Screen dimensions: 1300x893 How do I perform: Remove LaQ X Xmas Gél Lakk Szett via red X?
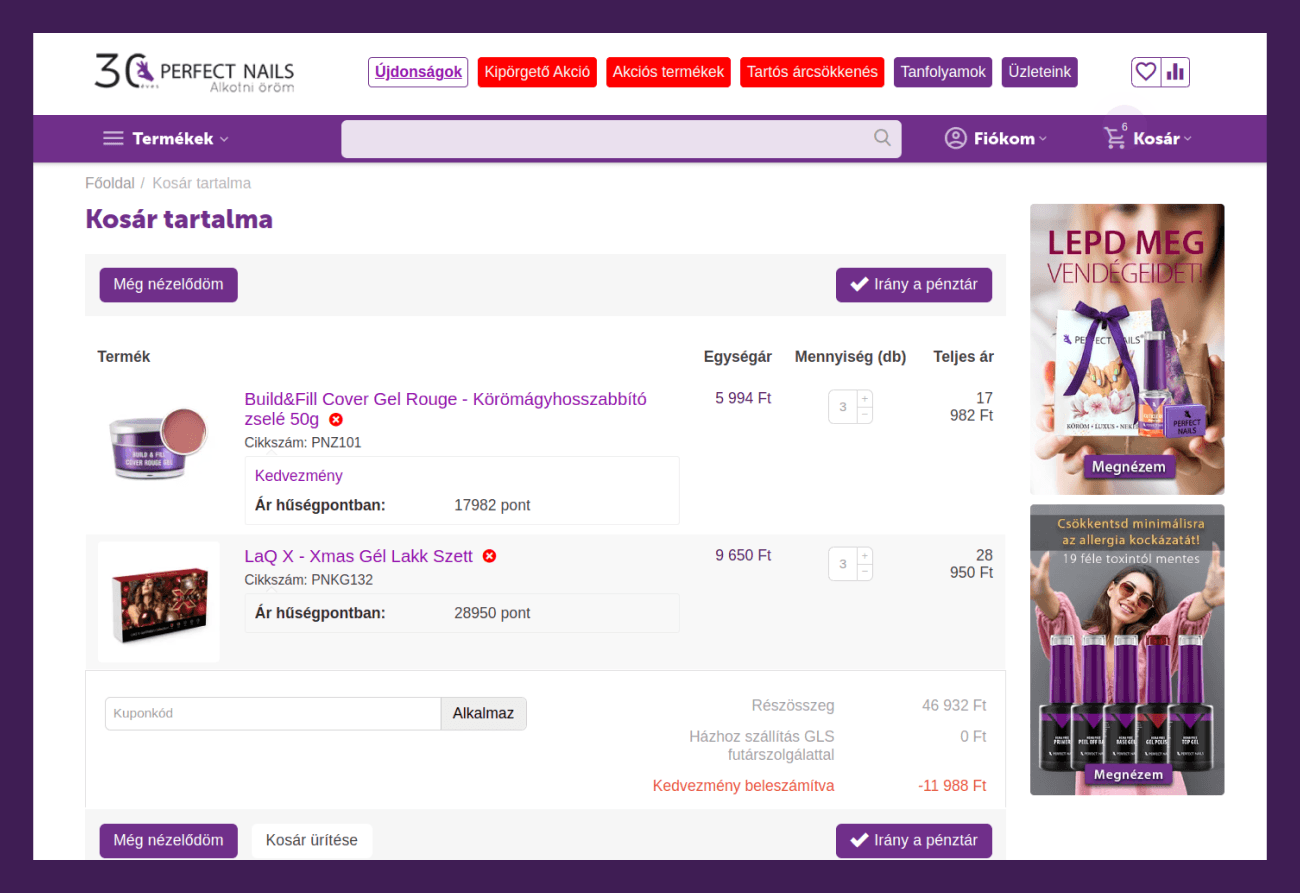point(489,556)
